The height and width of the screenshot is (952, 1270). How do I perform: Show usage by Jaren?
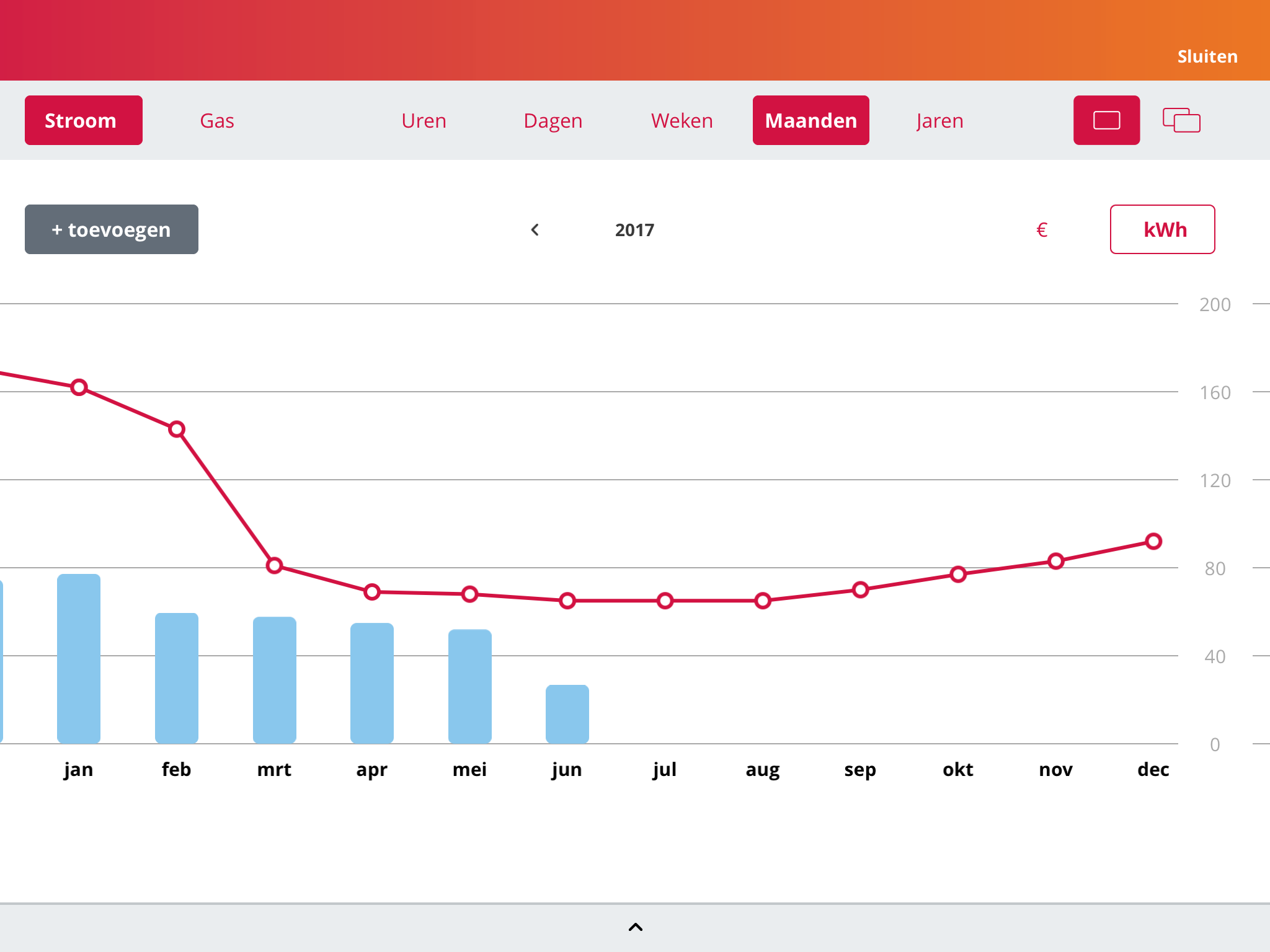939,120
